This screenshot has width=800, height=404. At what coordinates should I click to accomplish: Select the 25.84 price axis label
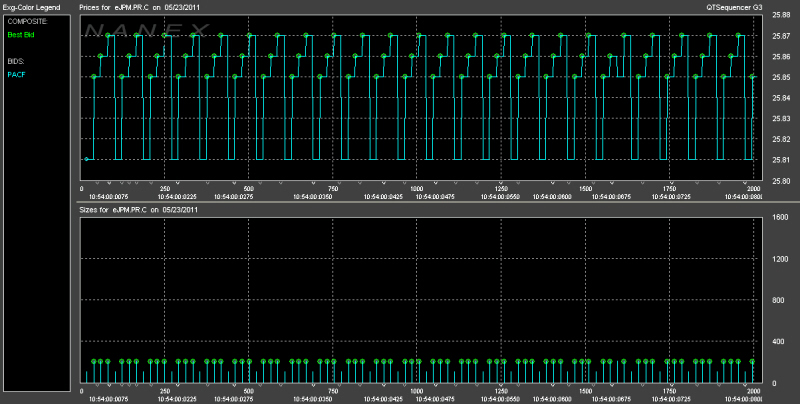click(x=781, y=98)
